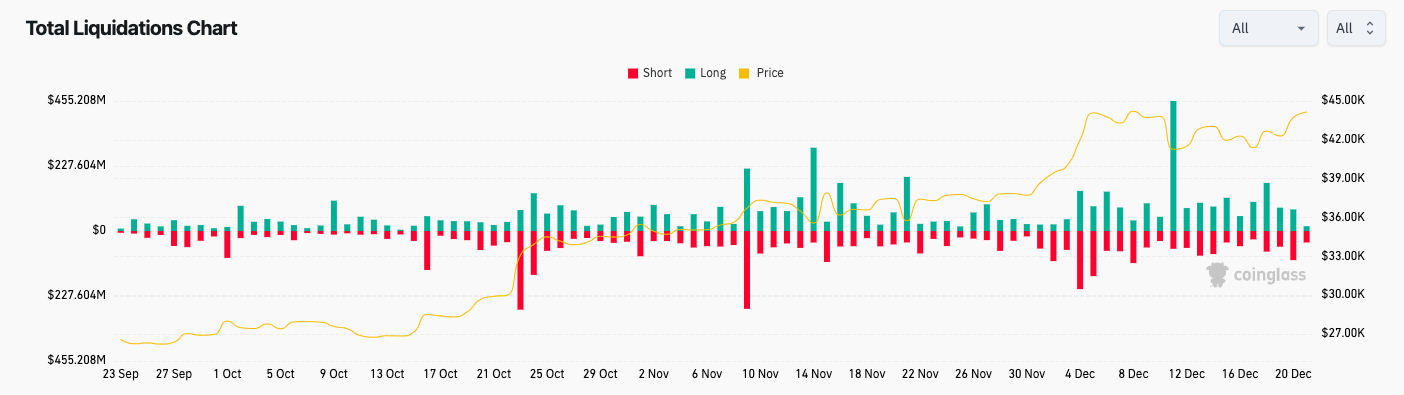
Task: Toggle the Price series legend
Action: click(760, 73)
